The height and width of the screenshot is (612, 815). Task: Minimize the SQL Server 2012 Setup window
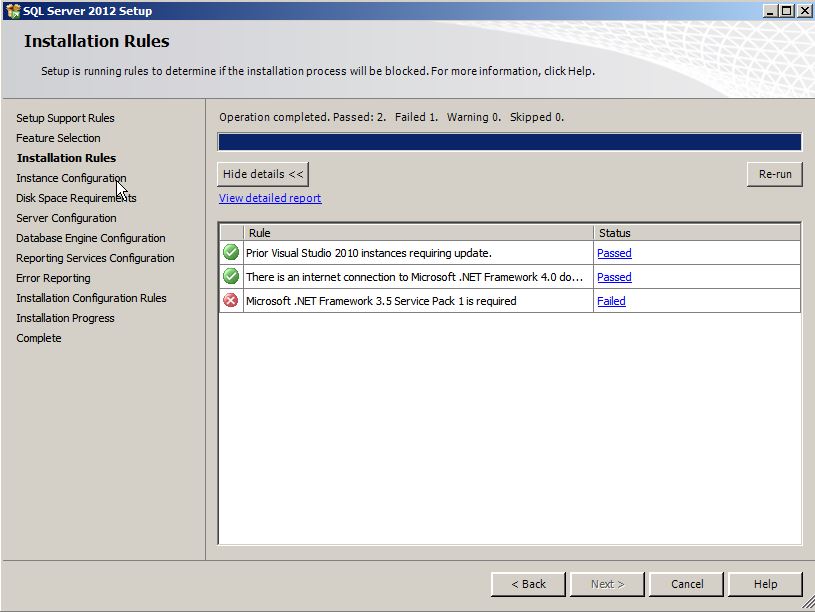[x=771, y=10]
